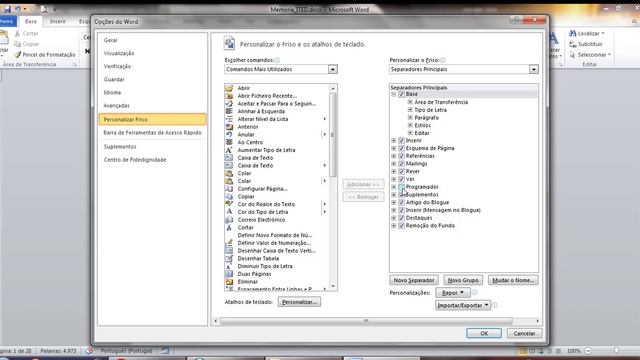The width and height of the screenshot is (640, 360).
Task: Uncheck the Mailings tab checkbox
Action: (x=401, y=164)
